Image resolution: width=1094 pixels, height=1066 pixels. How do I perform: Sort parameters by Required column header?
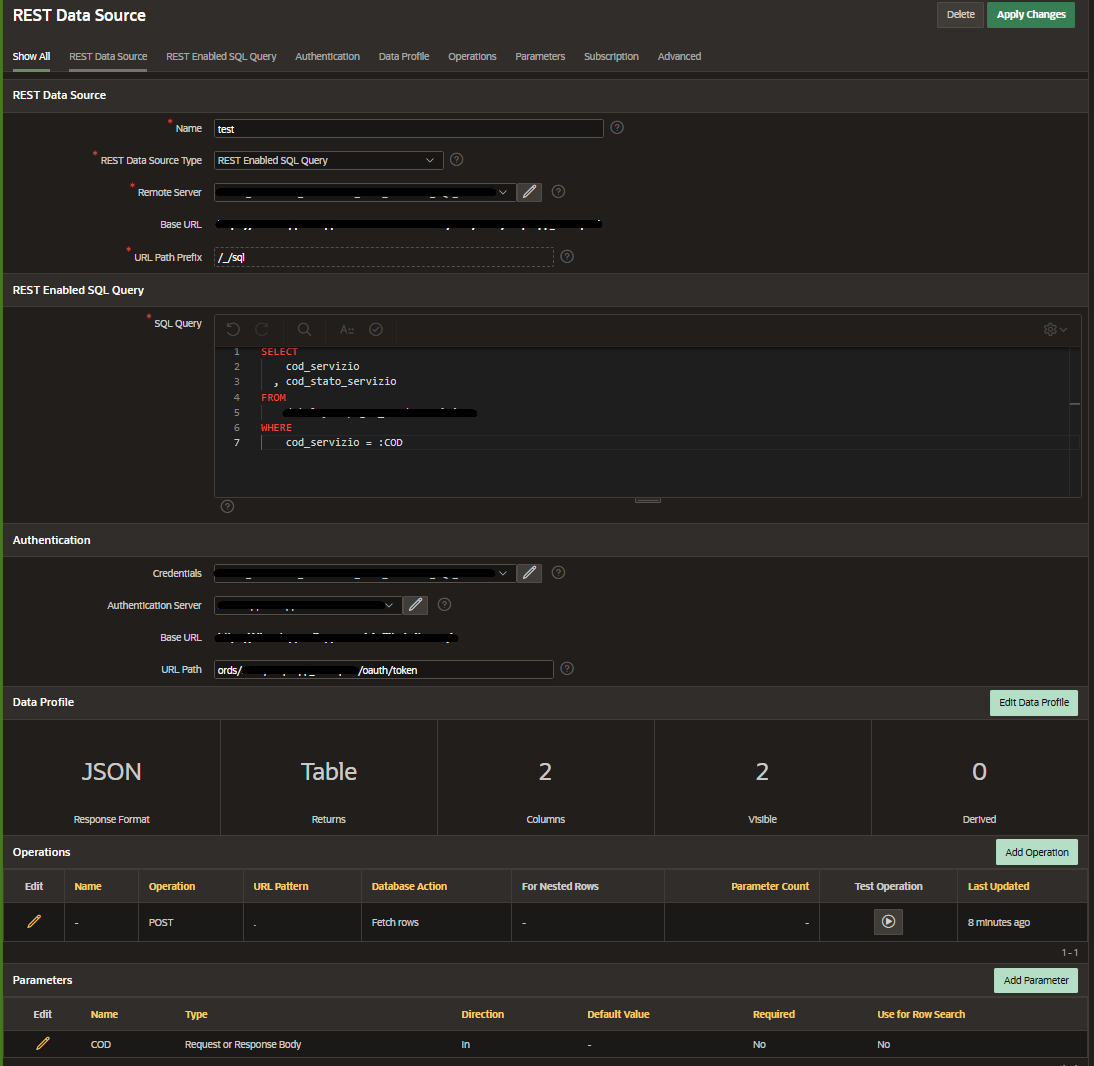(x=774, y=1014)
